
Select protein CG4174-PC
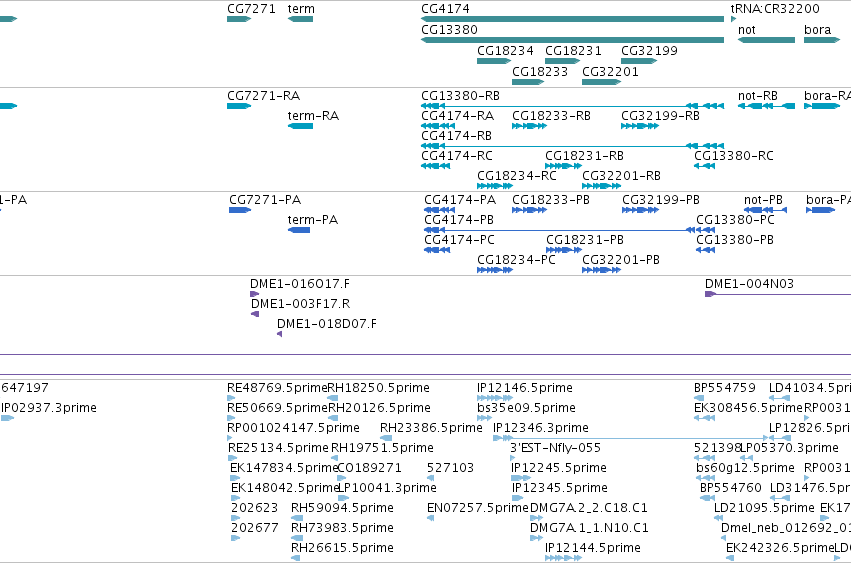(460, 241)
